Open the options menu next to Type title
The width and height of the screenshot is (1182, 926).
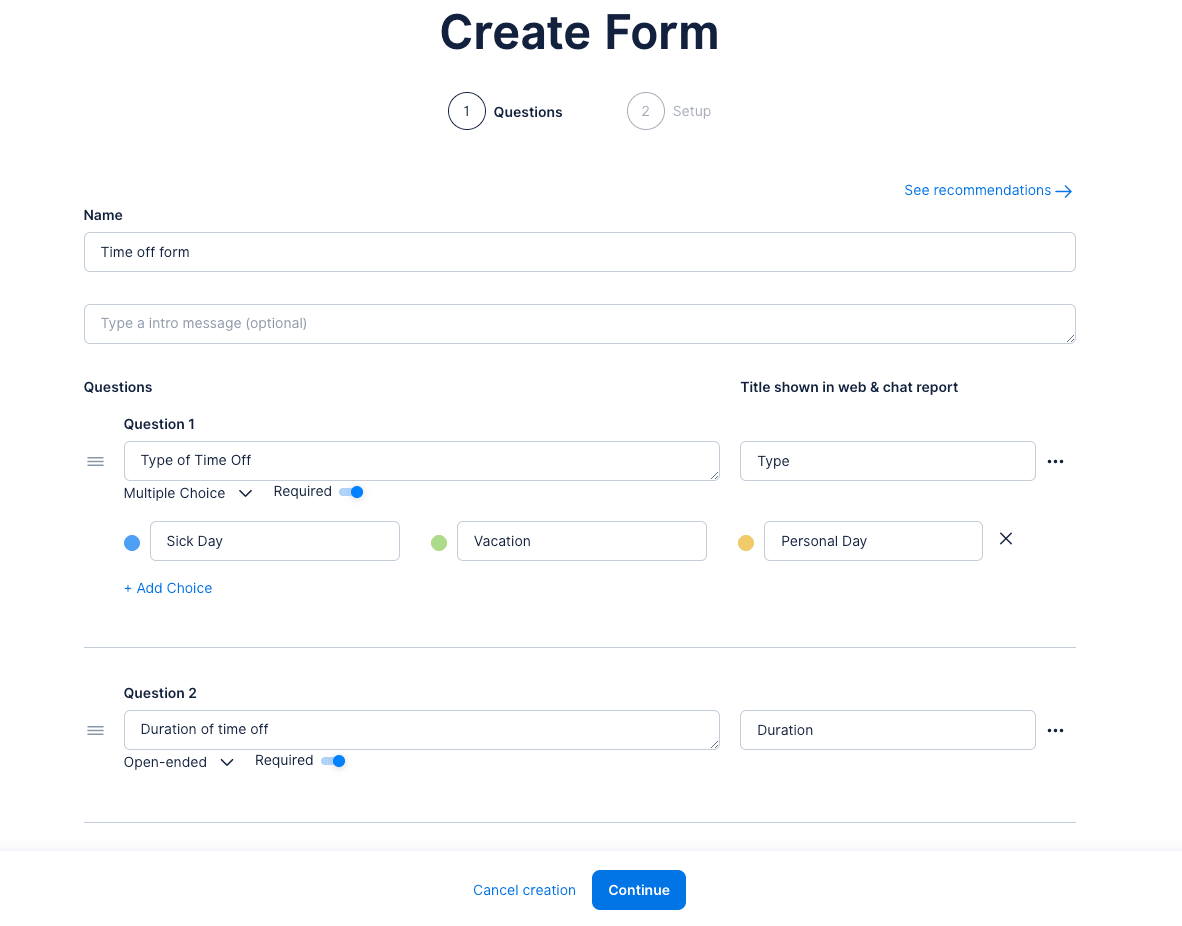coord(1056,461)
